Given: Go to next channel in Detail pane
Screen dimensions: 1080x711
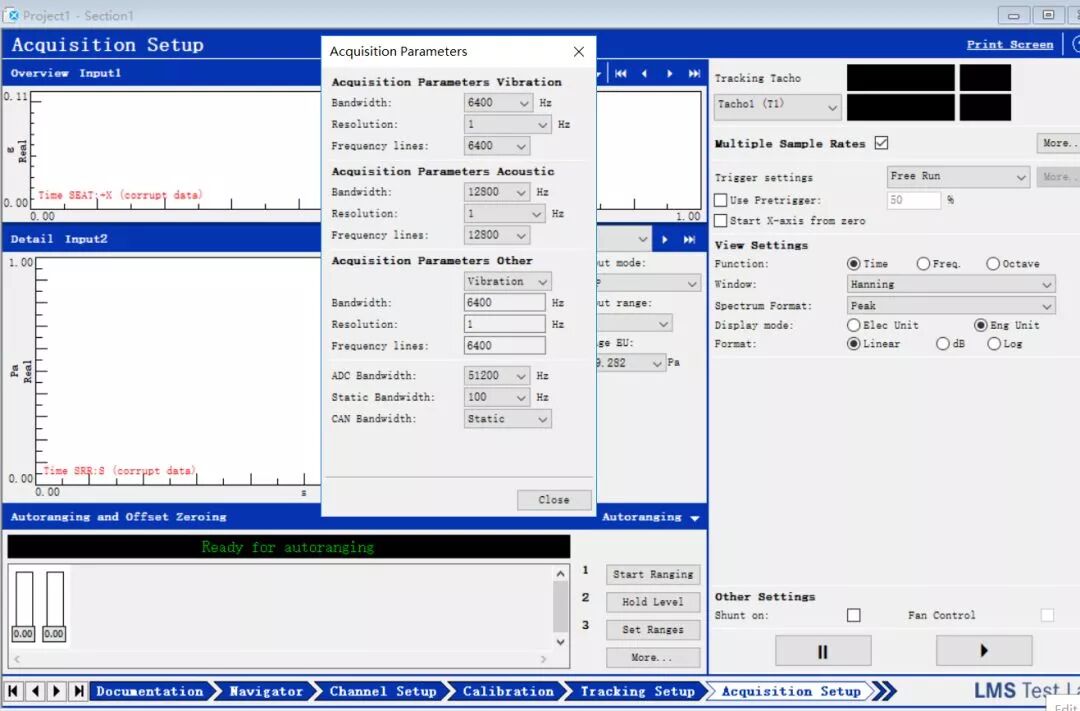Looking at the screenshot, I should coord(665,240).
